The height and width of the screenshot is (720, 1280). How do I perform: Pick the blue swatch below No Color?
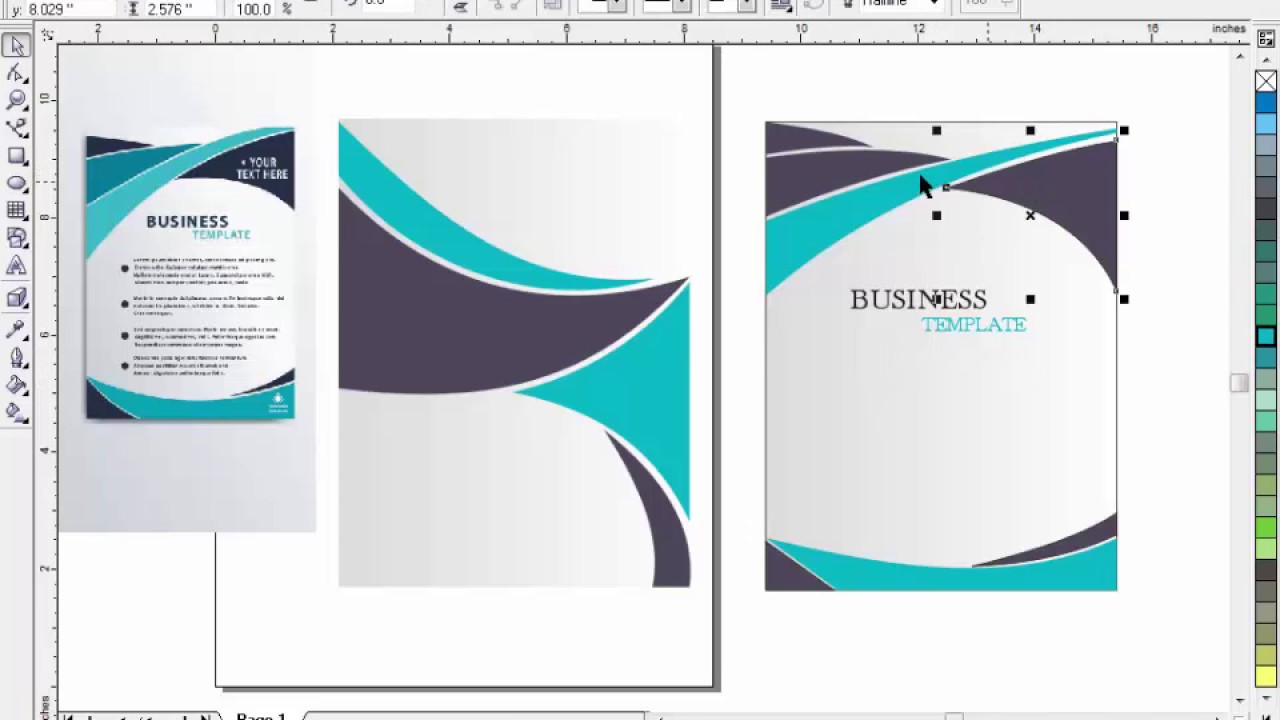coord(1266,102)
